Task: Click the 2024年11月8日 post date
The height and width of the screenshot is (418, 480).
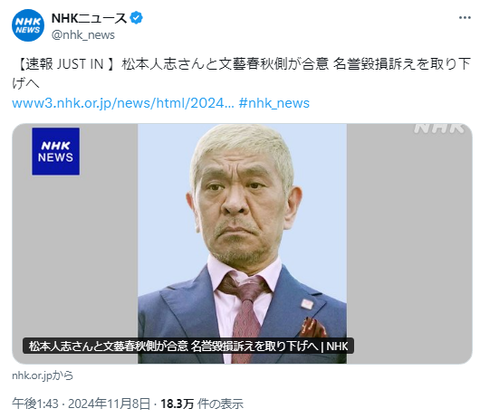Action: click(x=109, y=404)
